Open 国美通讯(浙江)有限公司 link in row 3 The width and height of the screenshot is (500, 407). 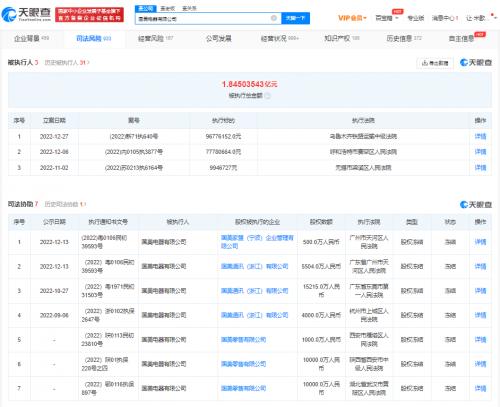[x=255, y=291]
